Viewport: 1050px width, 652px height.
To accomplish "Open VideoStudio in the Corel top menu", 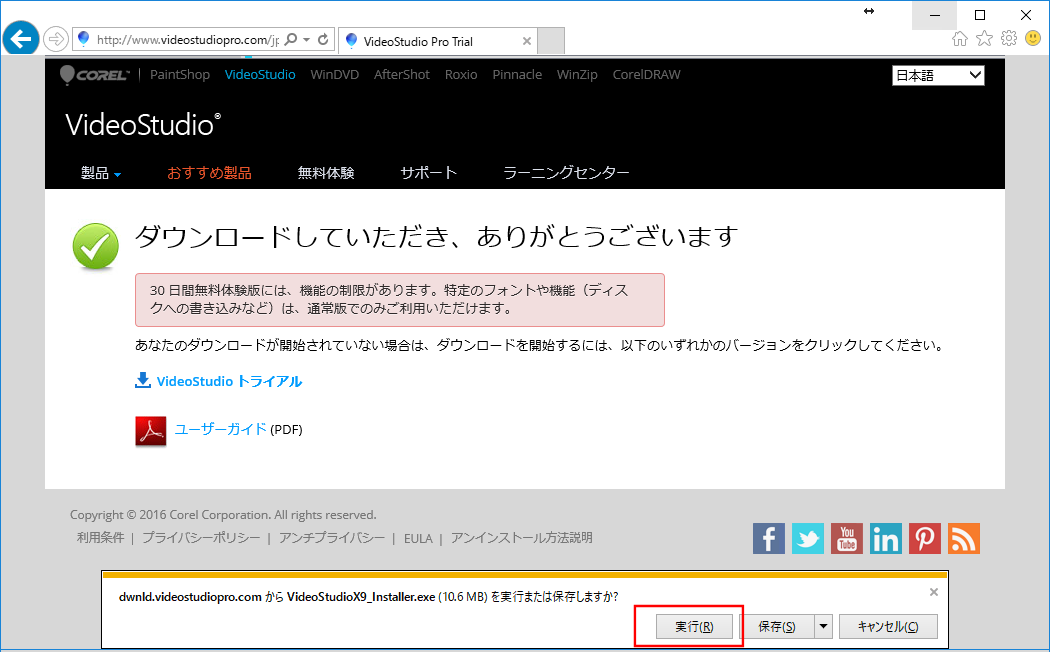I will click(x=260, y=74).
